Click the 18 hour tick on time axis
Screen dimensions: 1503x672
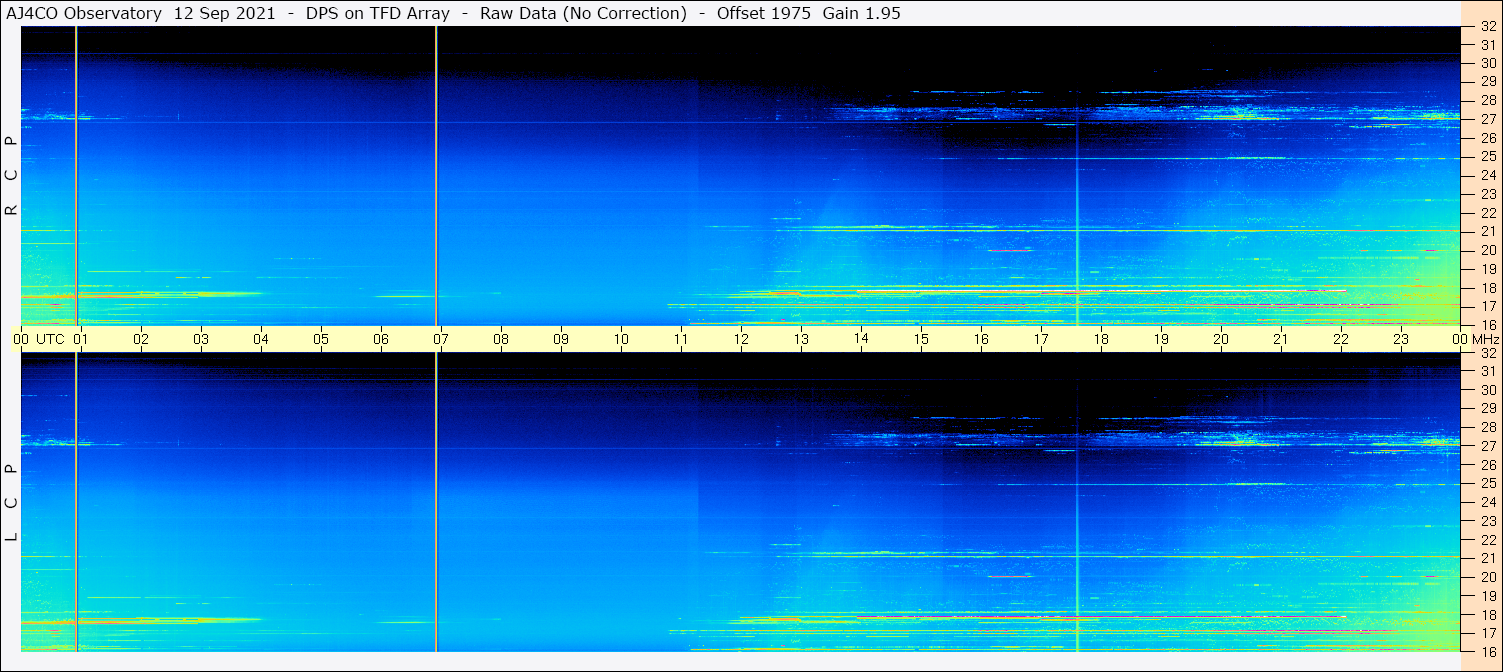1101,339
